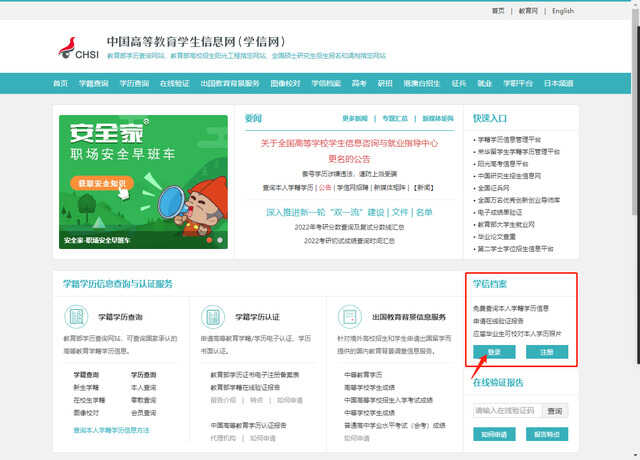Open the 2022年考研分数查询及复试分数线汇总 link
The image size is (640, 460).
click(349, 227)
